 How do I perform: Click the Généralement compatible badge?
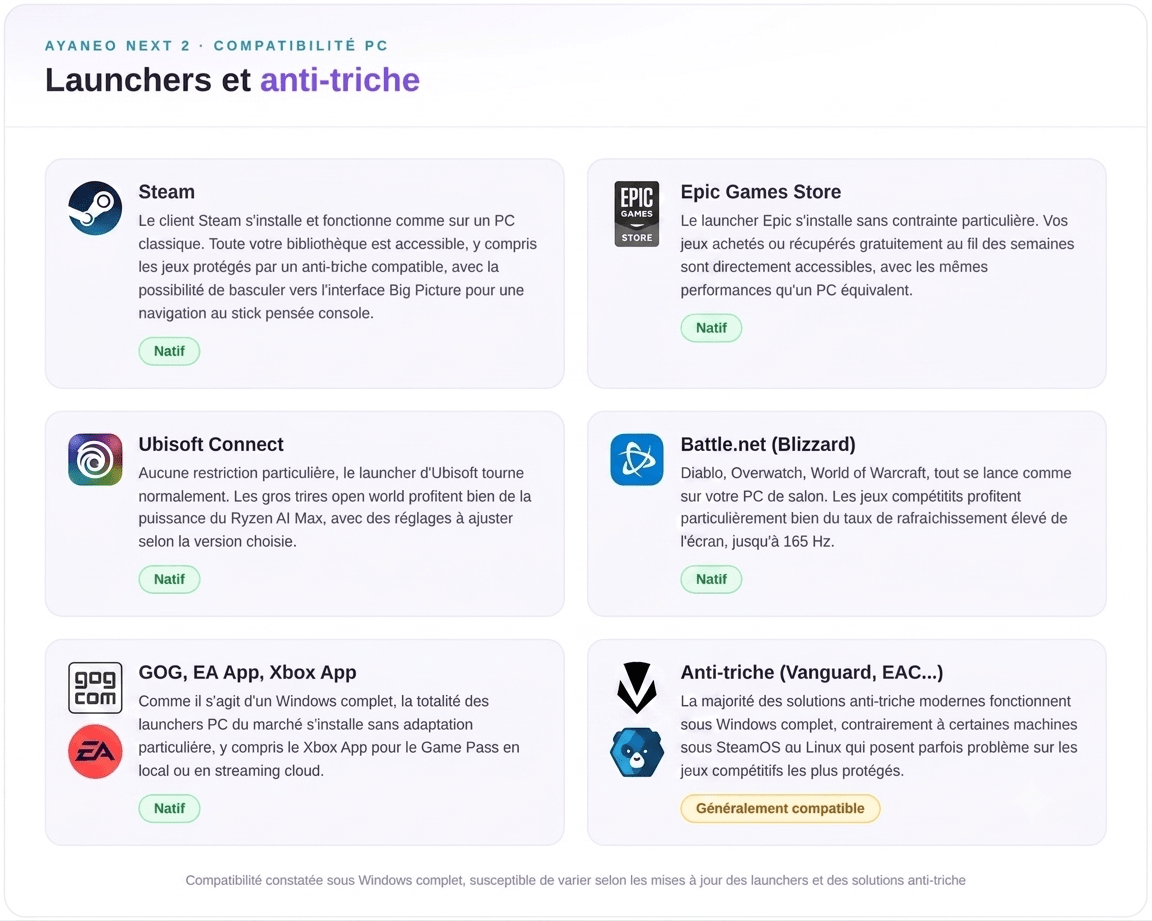point(780,809)
